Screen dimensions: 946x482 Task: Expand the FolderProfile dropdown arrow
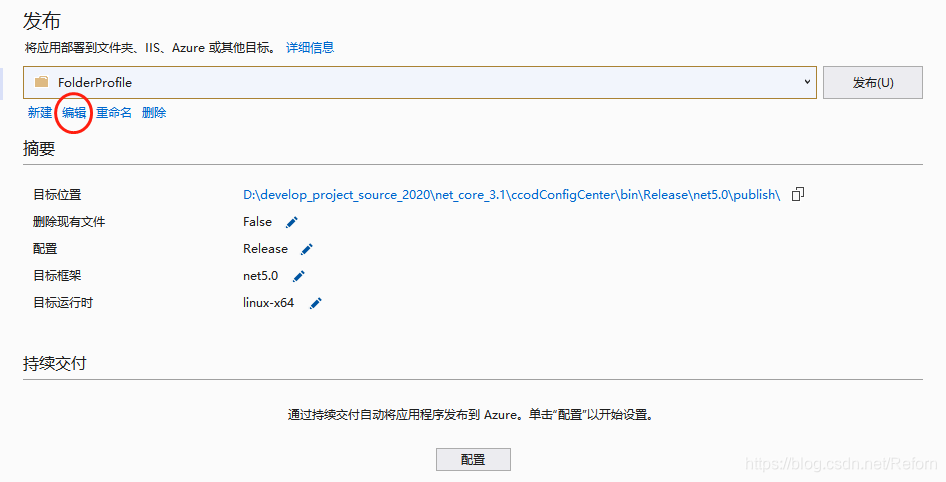tap(807, 82)
